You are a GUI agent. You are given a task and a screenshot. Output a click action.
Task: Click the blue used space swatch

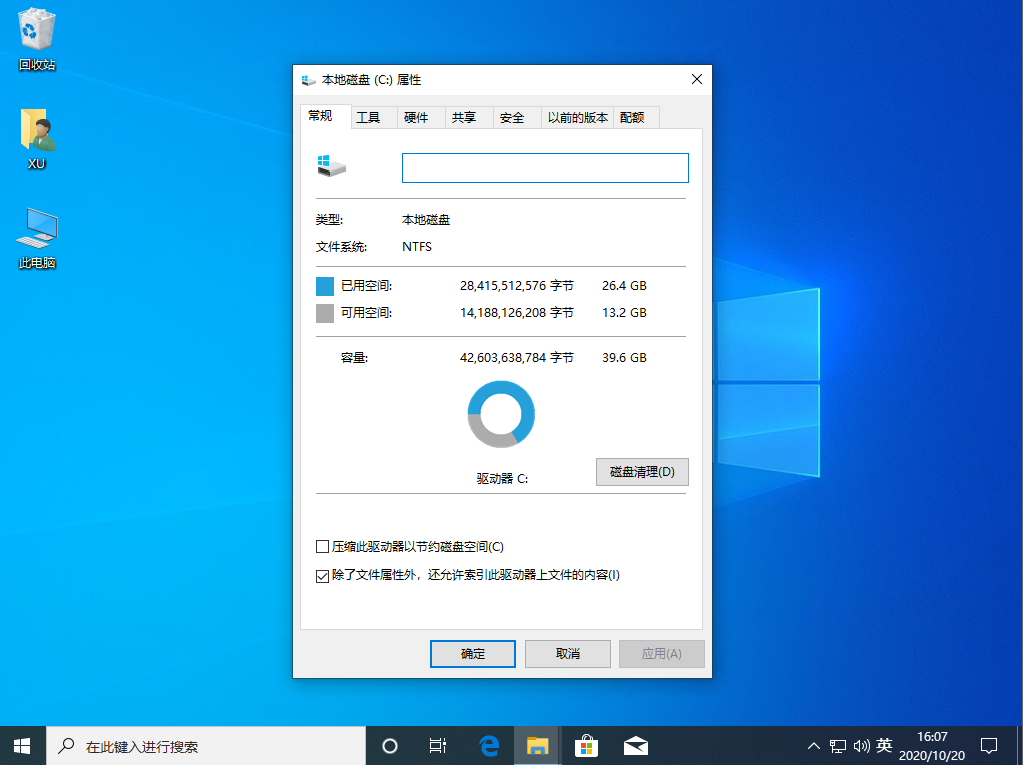coord(325,286)
